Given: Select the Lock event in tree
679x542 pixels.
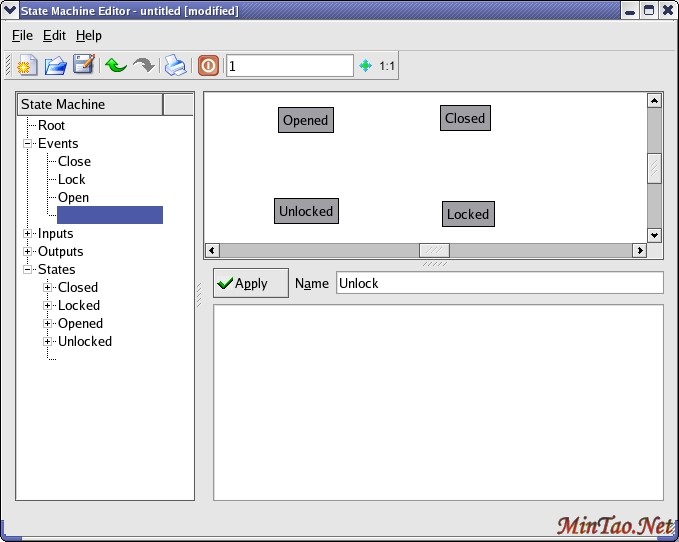Looking at the screenshot, I should (x=72, y=180).
